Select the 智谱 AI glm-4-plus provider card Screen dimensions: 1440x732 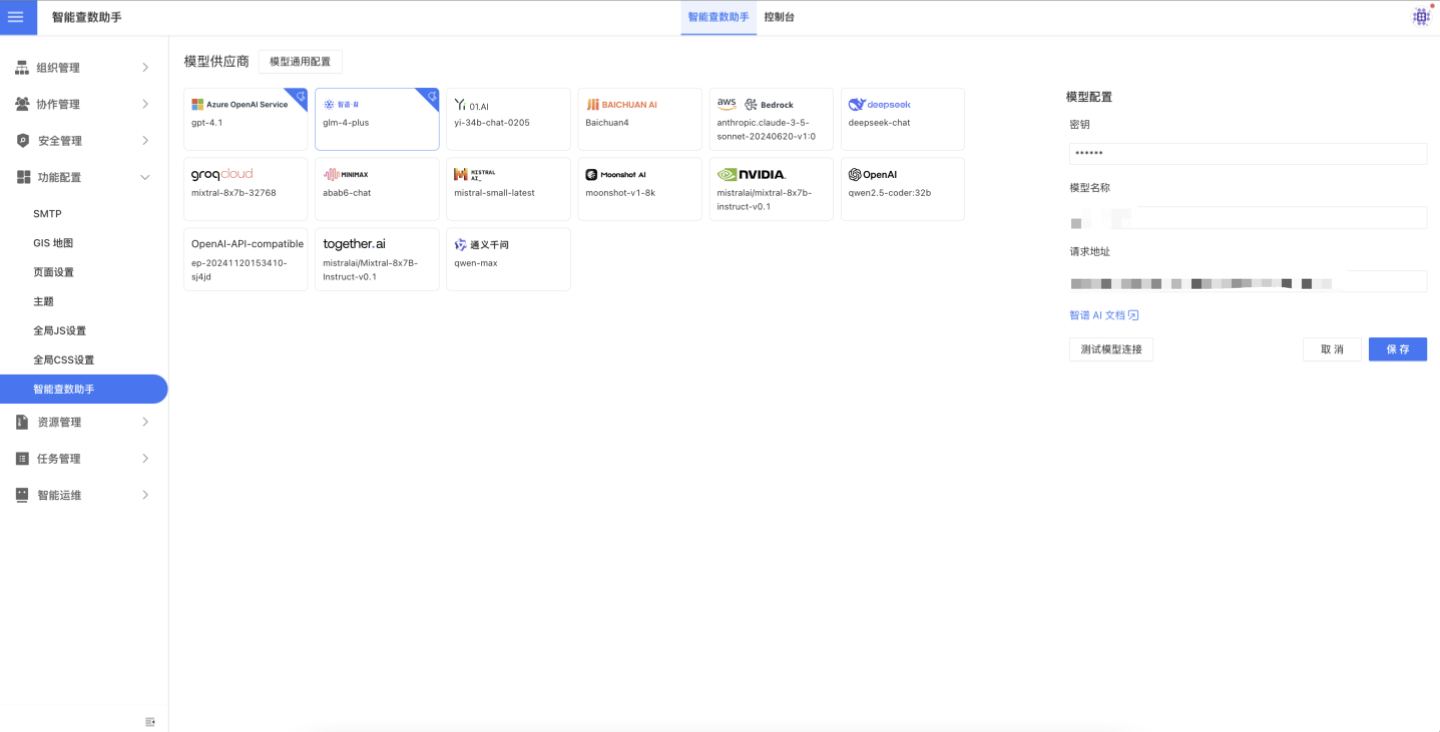click(377, 119)
